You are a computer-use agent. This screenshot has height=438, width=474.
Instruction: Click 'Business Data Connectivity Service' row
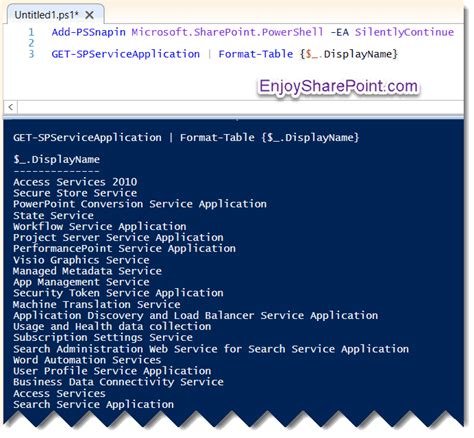pyautogui.click(x=118, y=382)
